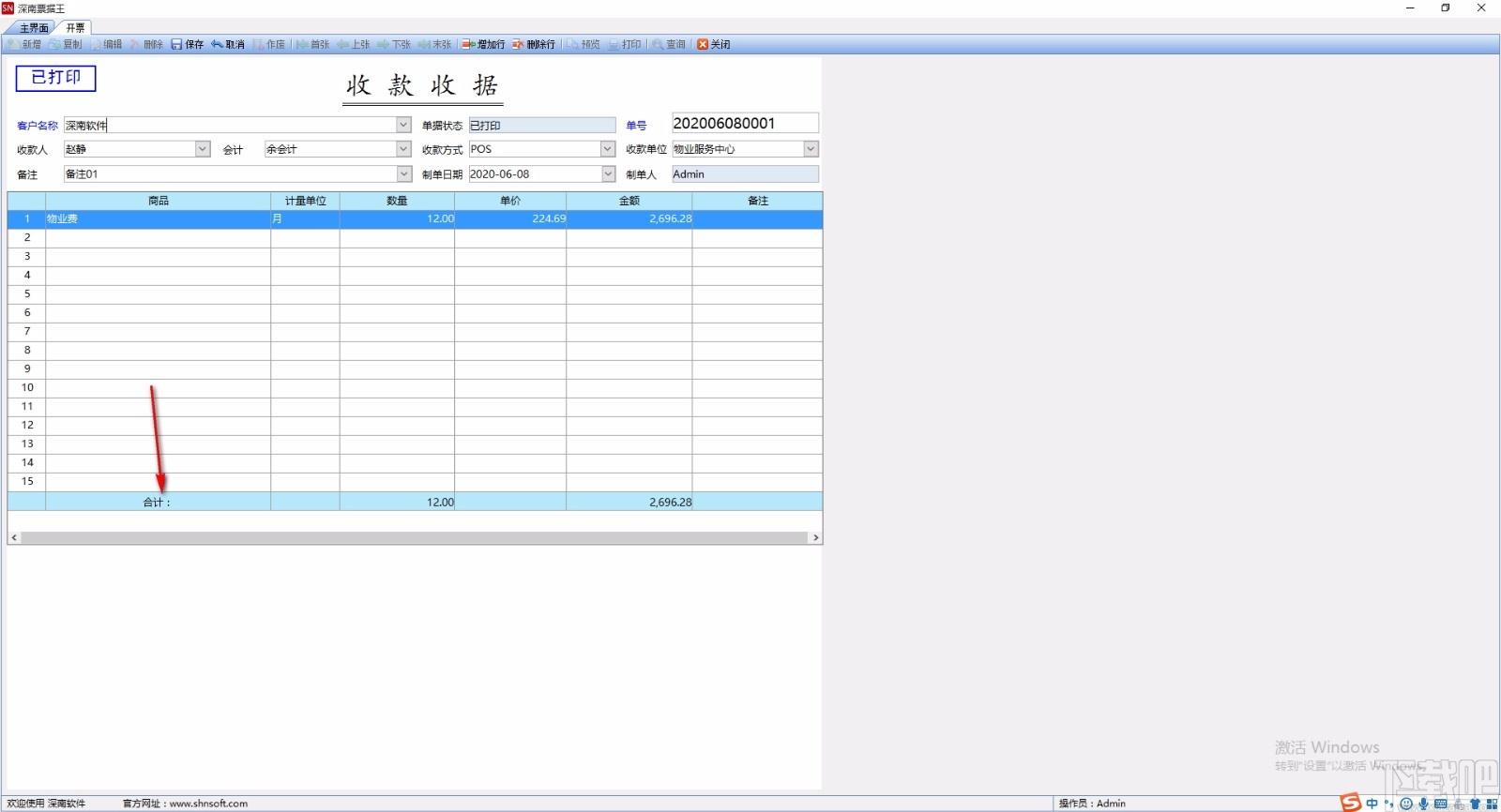The image size is (1501, 812).
Task: Expand the 客户名称 customer name dropdown
Action: (x=403, y=125)
